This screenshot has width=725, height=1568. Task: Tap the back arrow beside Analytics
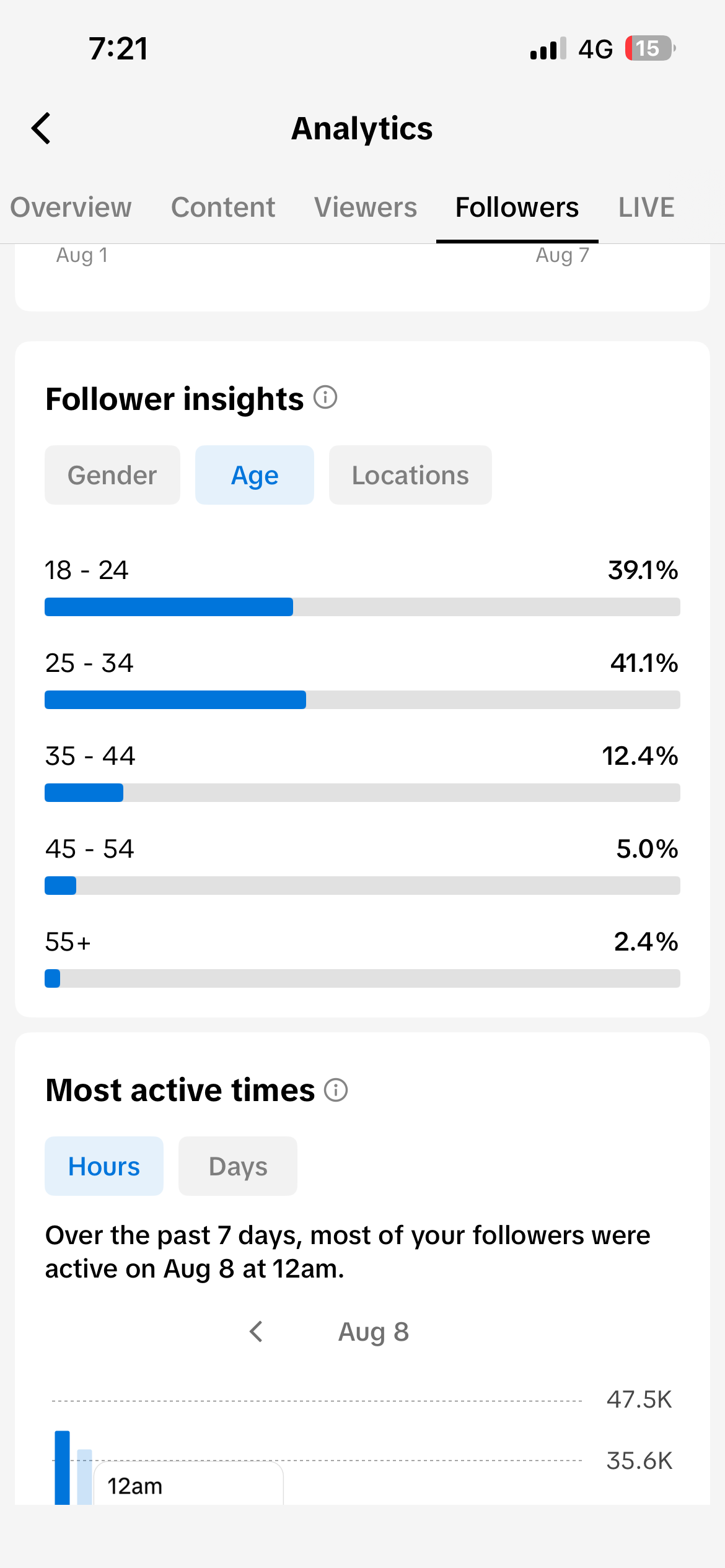(x=41, y=128)
